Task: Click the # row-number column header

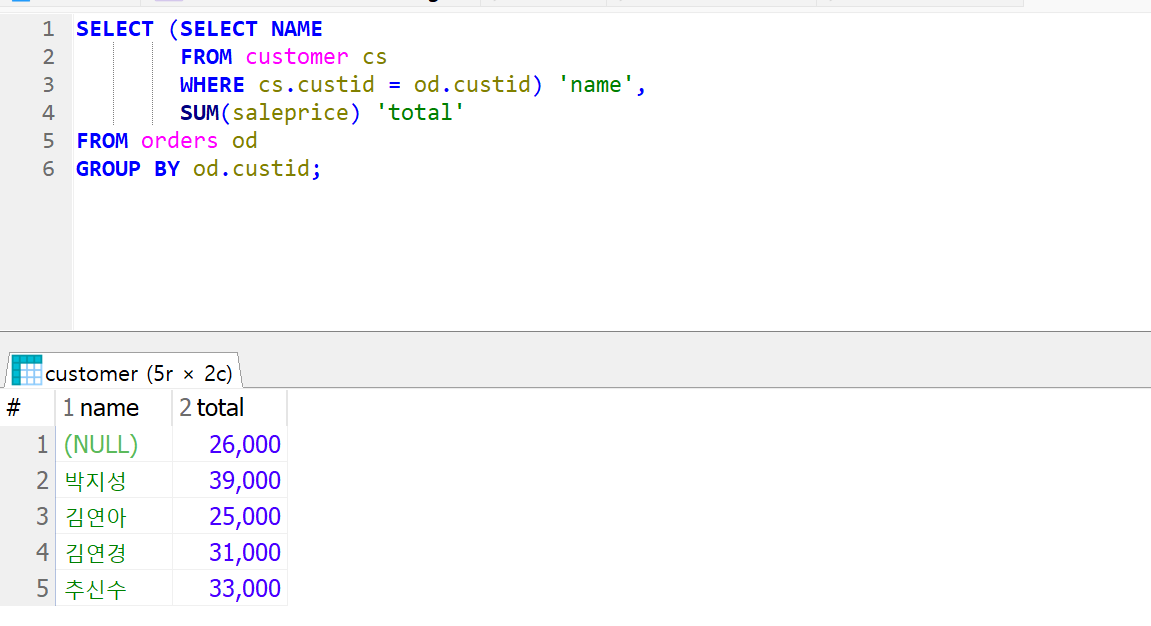Action: pyautogui.click(x=27, y=408)
